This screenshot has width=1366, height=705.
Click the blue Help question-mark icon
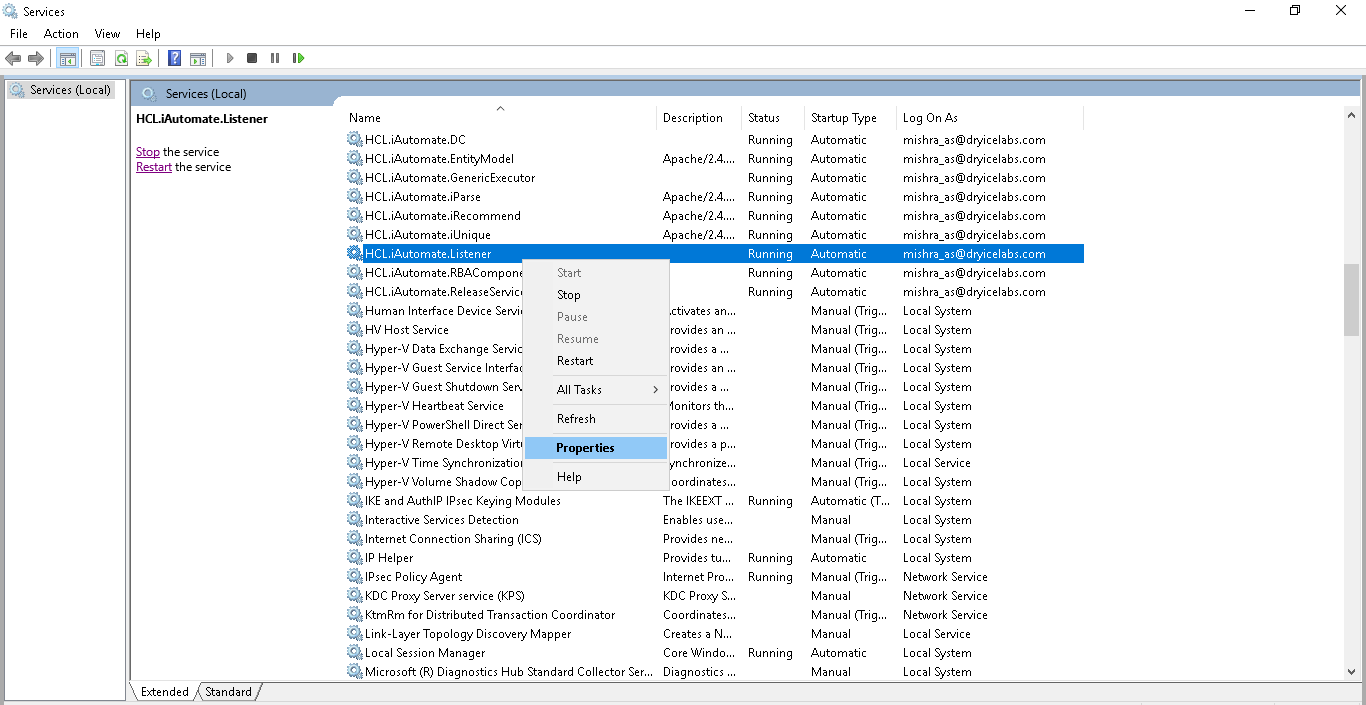[x=174, y=59]
